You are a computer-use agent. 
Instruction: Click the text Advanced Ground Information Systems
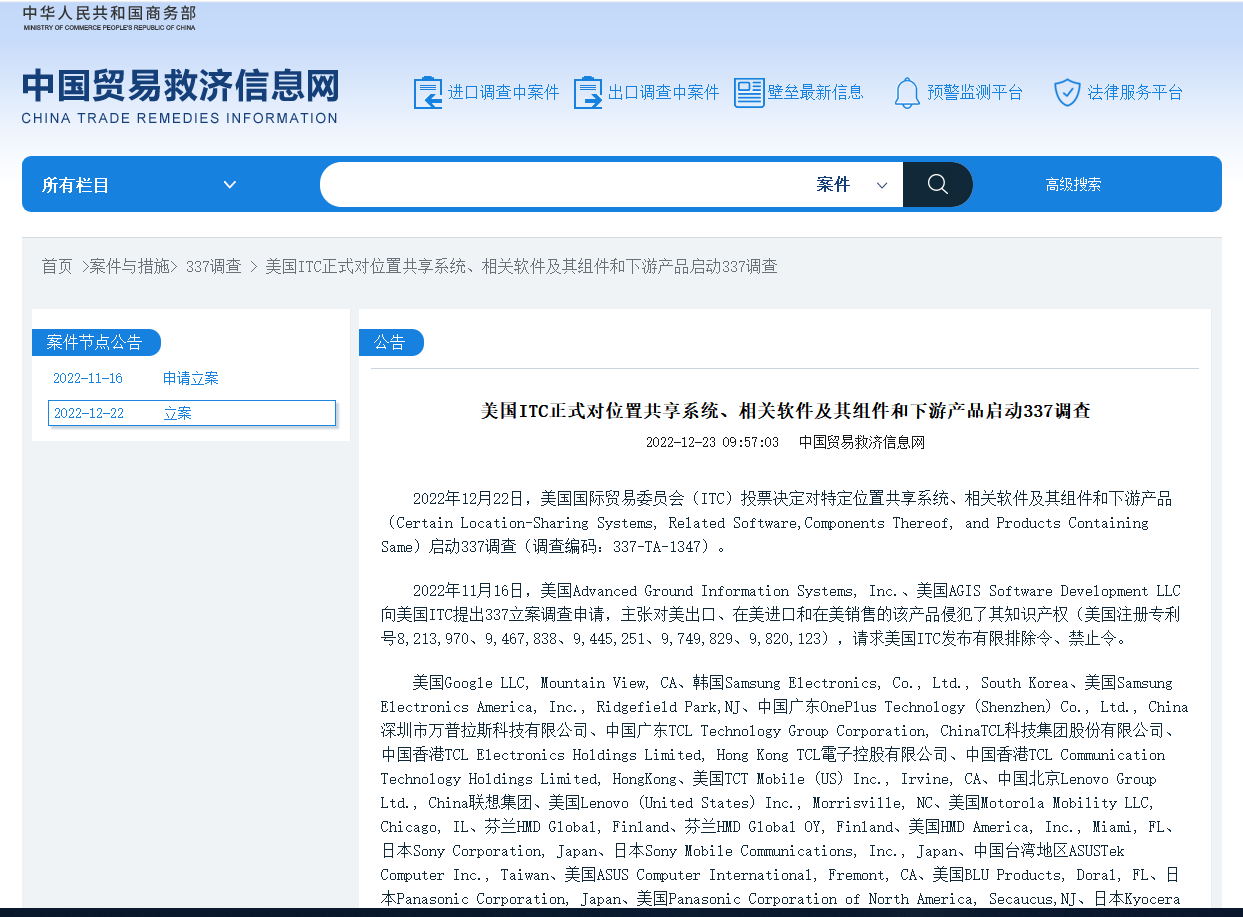click(x=713, y=591)
